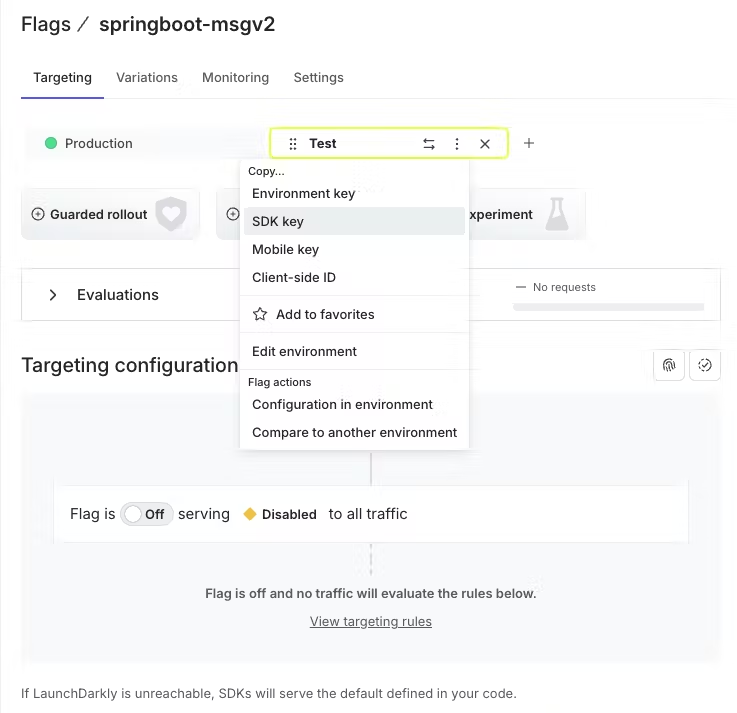Viewport: 737px width, 713px height.
Task: Click View targeting rules link
Action: 370,621
